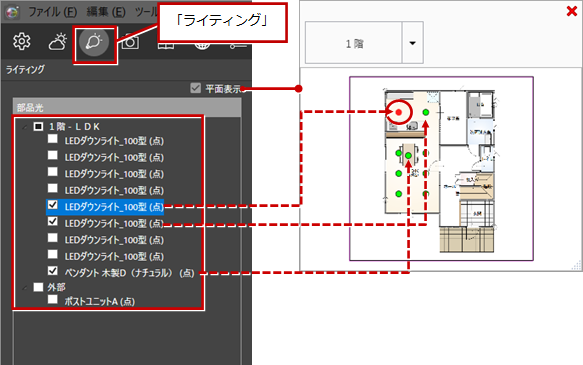Open the settings gear icon
The width and height of the screenshot is (583, 365).
[x=22, y=41]
